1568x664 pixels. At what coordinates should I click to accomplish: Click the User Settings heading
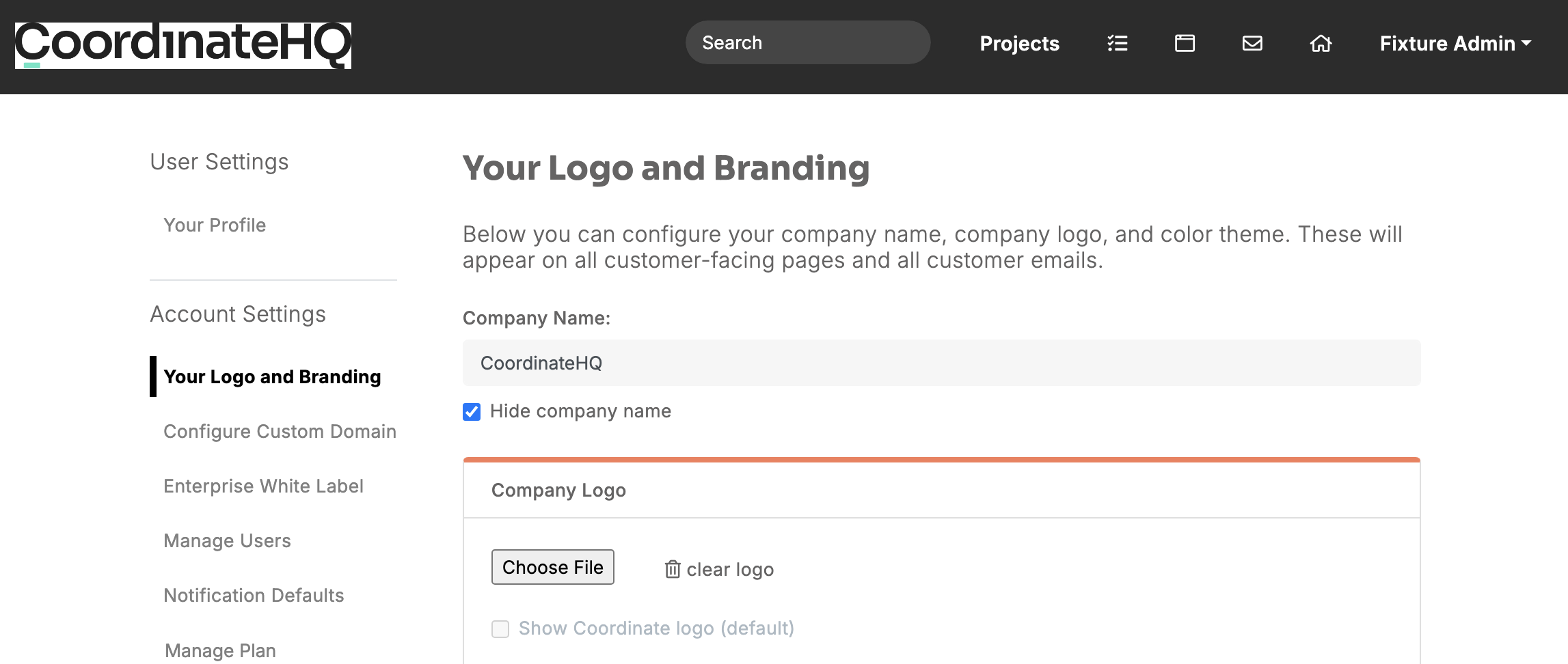219,162
